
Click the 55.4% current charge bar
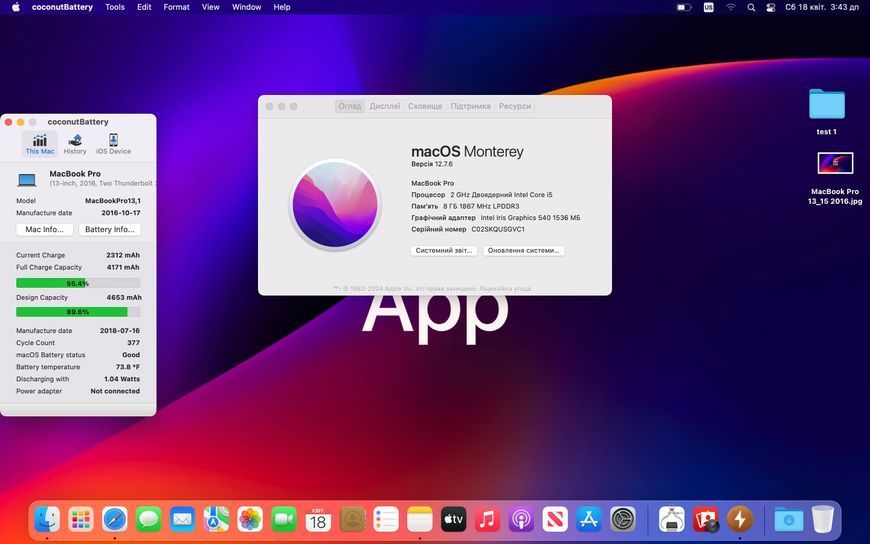78,283
